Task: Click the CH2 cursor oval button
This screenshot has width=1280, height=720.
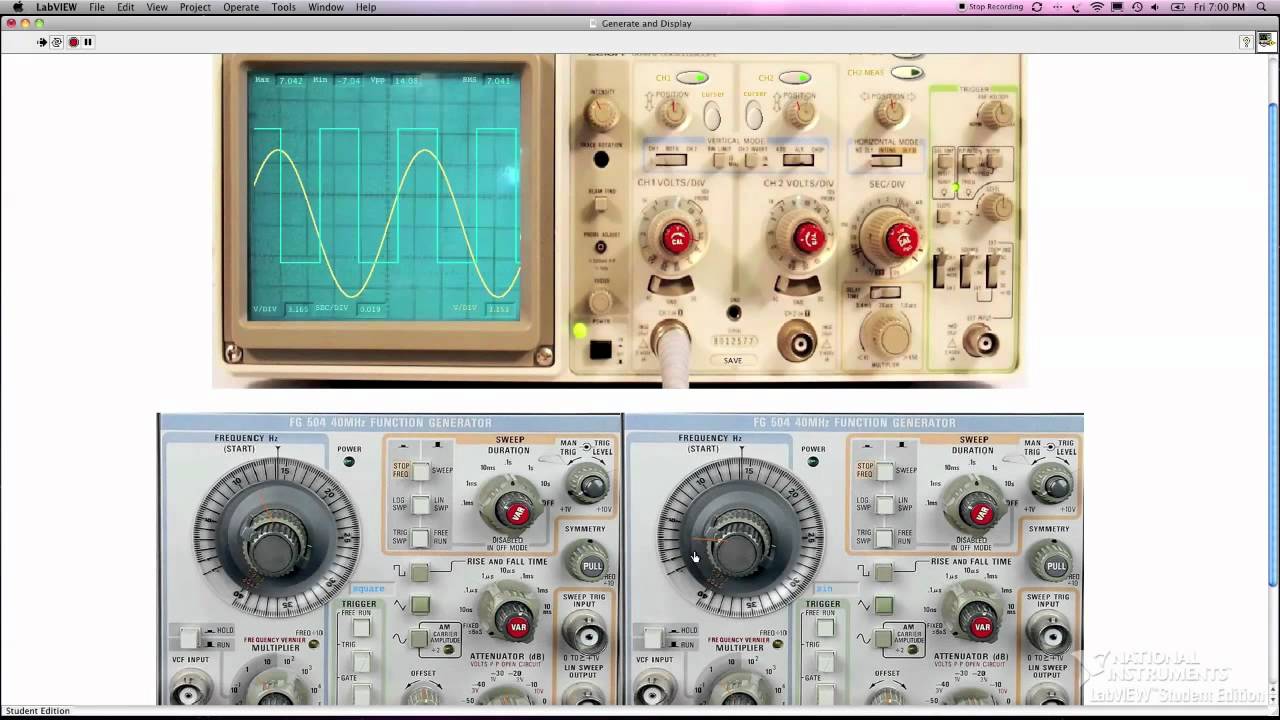Action: coord(754,117)
